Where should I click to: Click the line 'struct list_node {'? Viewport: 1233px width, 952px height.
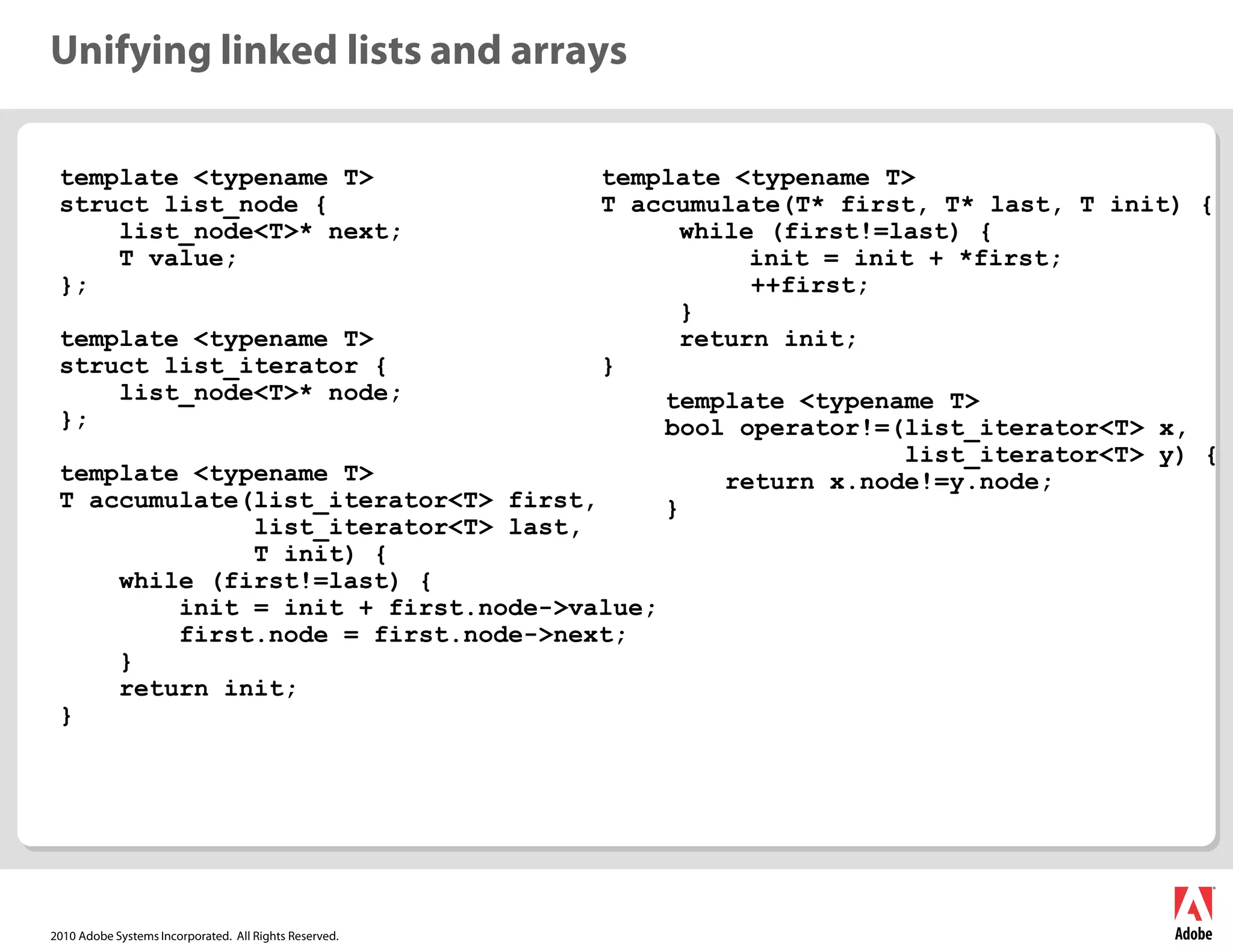point(193,205)
